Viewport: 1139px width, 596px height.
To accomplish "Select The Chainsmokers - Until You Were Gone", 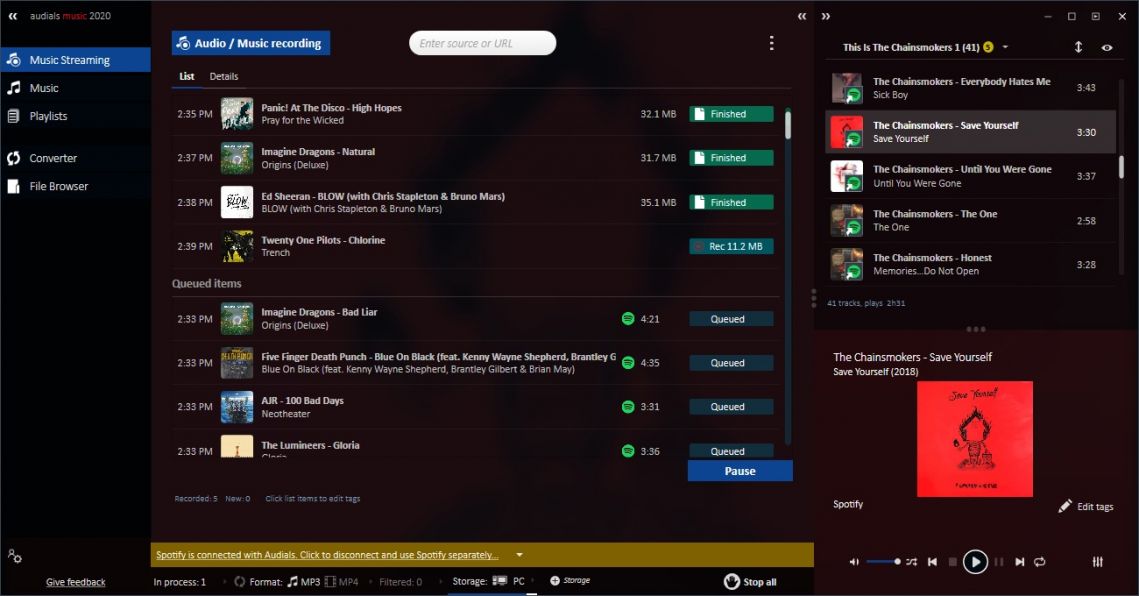I will pos(970,176).
